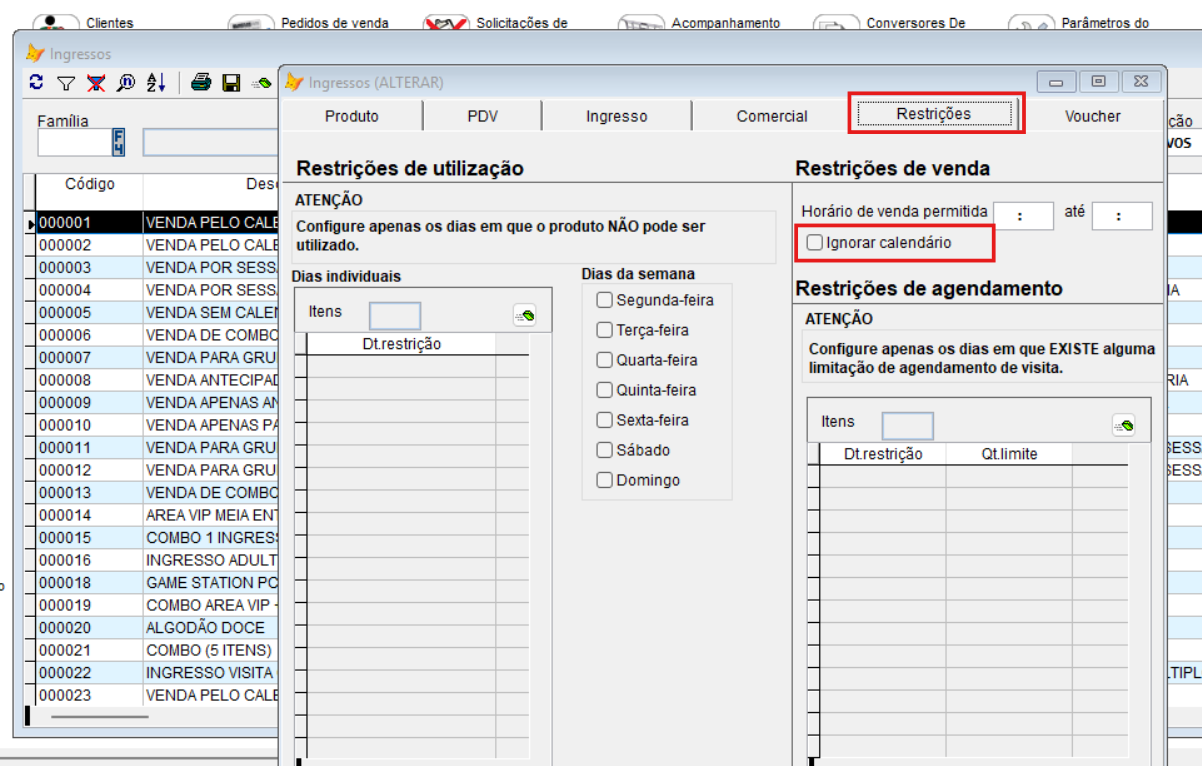
Task: Click the eraser icon in Restrições de agendamento
Action: coord(1123,426)
